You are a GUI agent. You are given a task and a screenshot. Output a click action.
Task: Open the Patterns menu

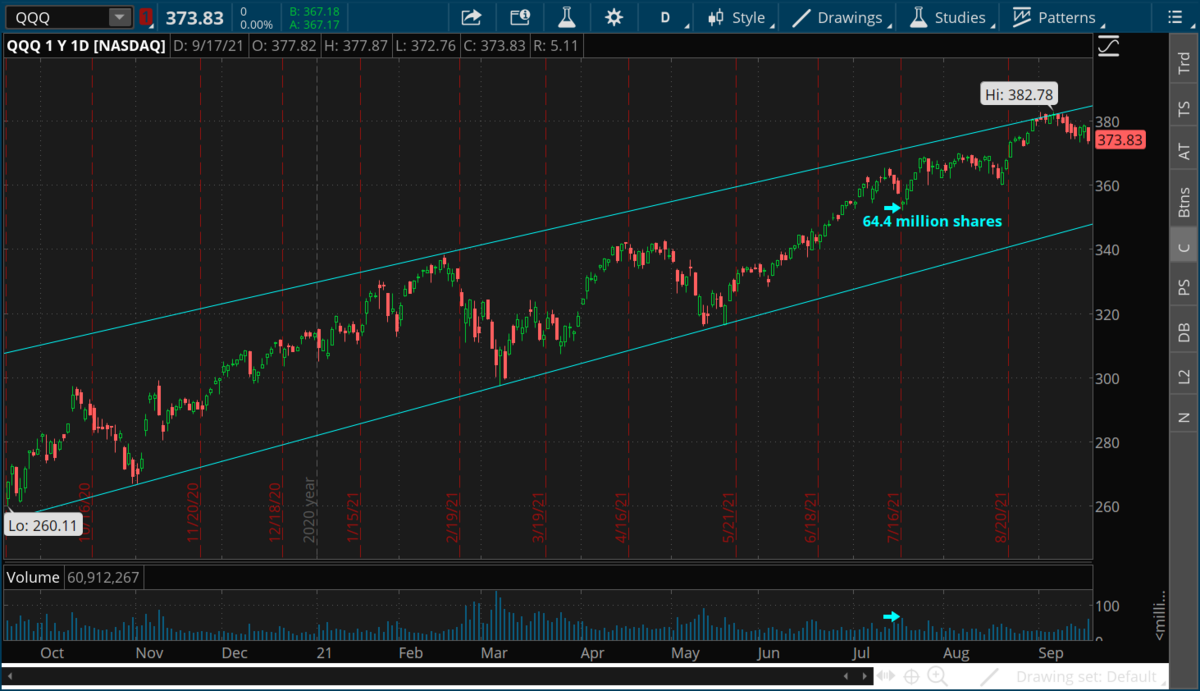click(x=1057, y=17)
